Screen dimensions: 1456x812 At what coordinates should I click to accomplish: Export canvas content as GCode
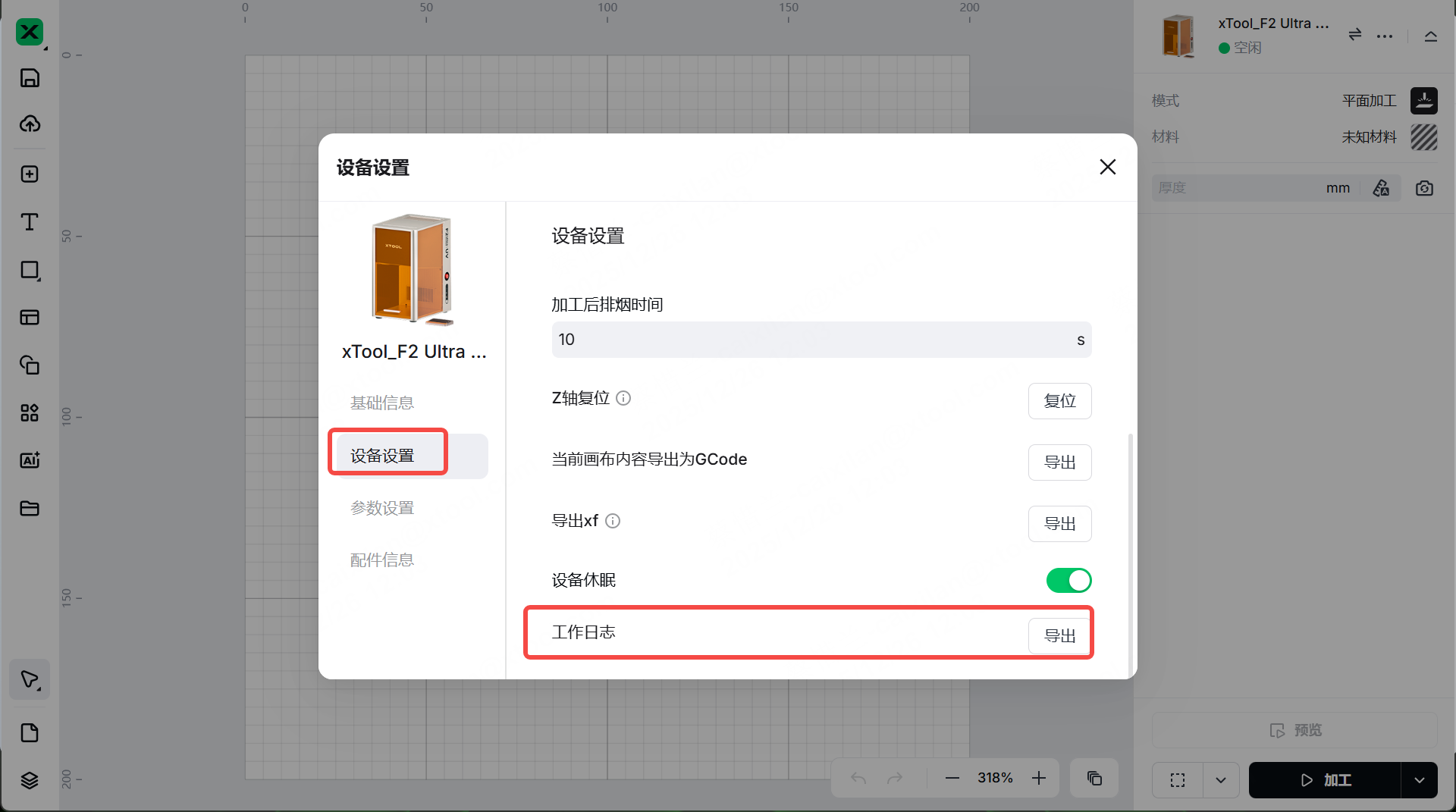[x=1059, y=462]
